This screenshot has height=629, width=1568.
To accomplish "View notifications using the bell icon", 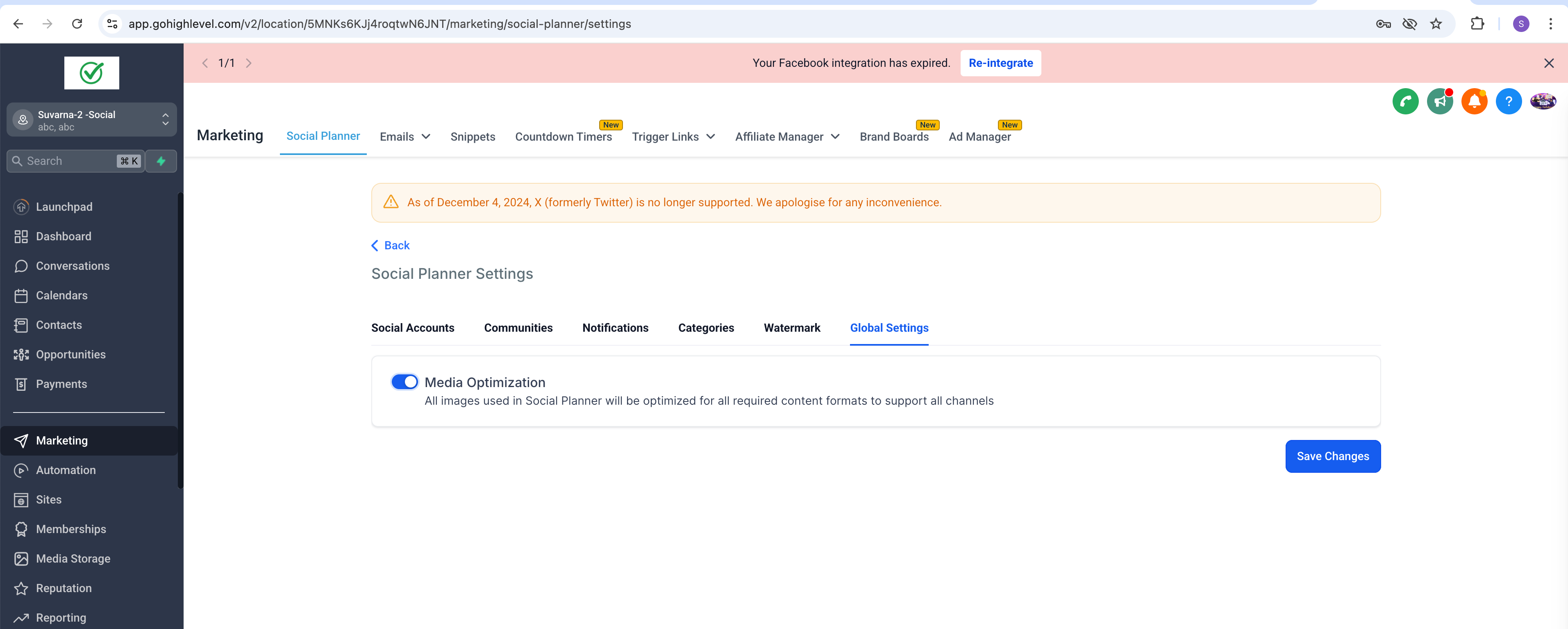I will click(x=1474, y=101).
